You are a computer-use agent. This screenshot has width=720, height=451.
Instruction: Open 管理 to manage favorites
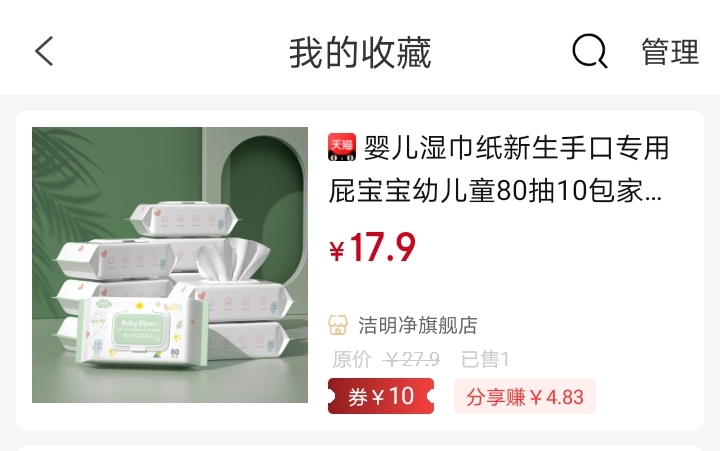[x=670, y=52]
